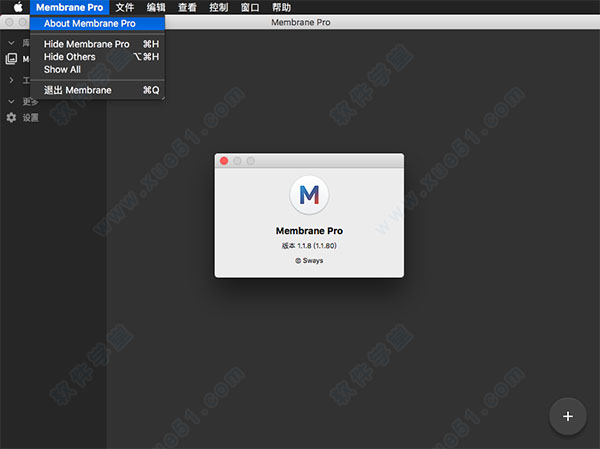Click the Membrane Pro window title
Viewport: 600px width, 449px height.
pos(301,23)
